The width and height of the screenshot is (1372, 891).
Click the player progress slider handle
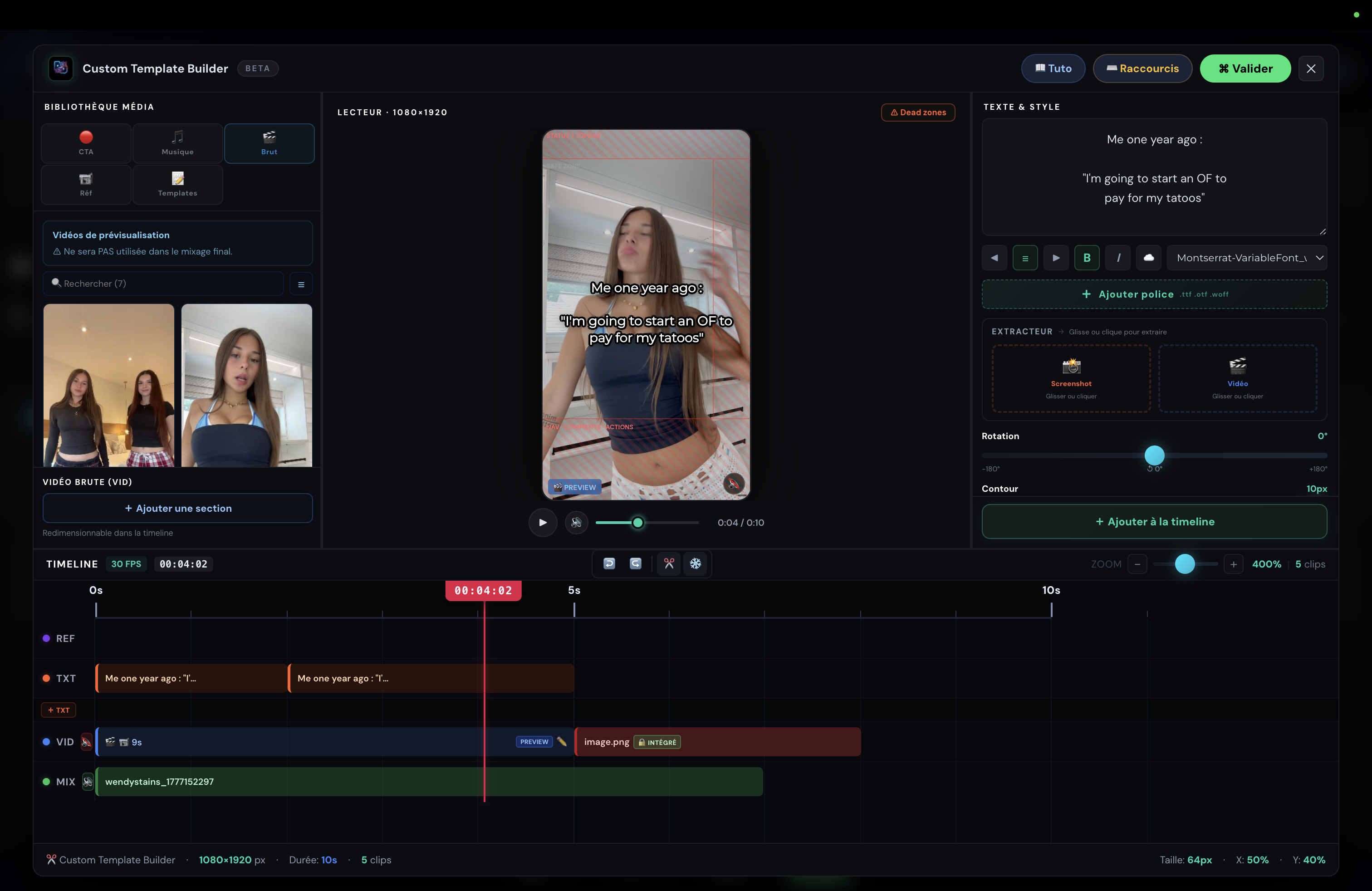pos(637,523)
